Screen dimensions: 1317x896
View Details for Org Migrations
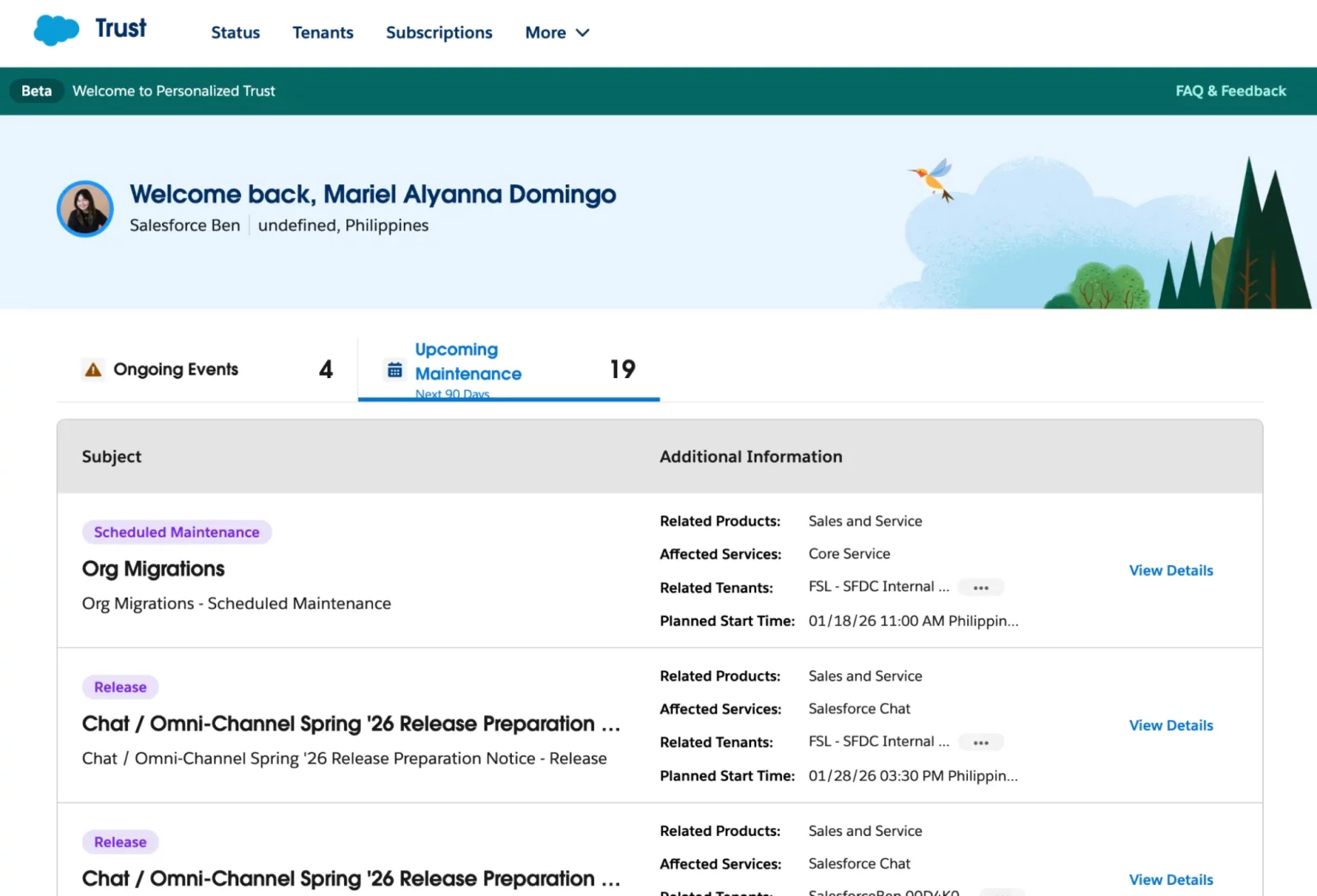coord(1170,570)
